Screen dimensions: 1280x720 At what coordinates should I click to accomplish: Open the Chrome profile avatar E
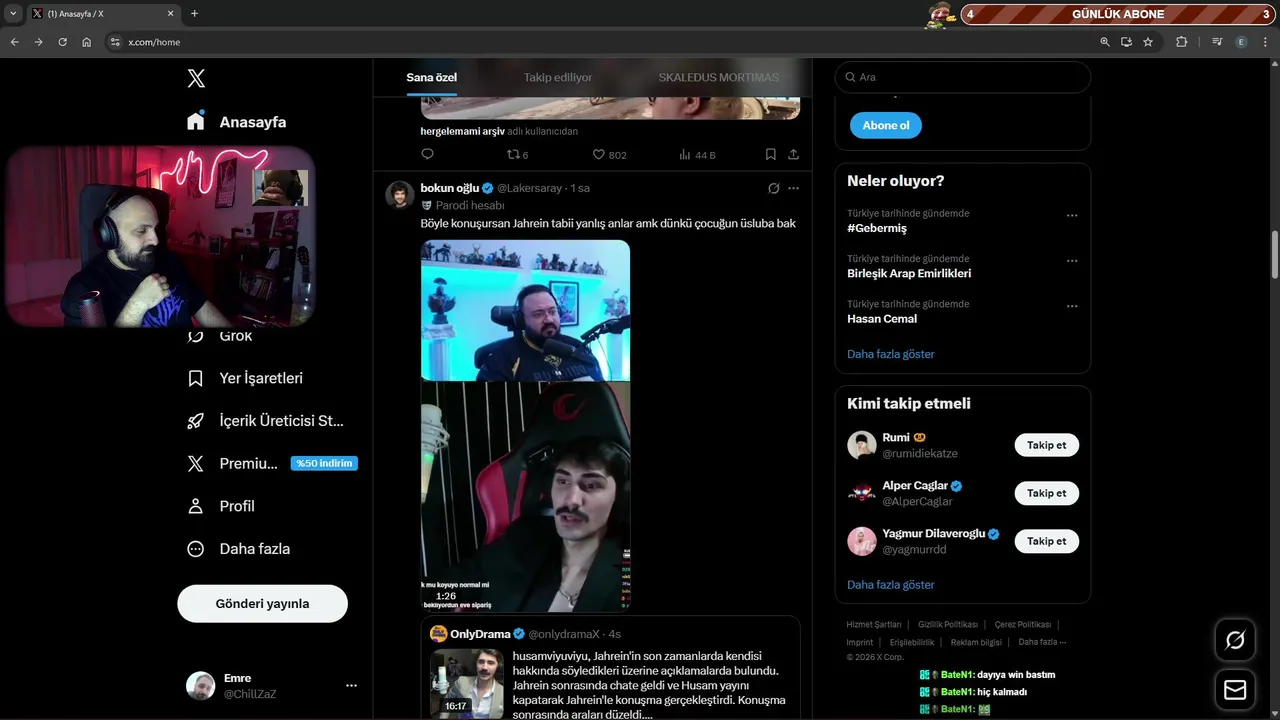[1241, 42]
